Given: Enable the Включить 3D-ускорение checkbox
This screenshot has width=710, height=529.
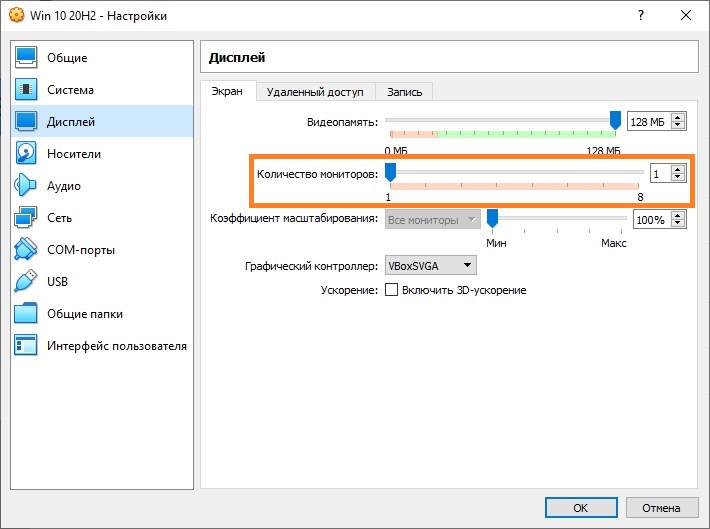Looking at the screenshot, I should click(x=392, y=290).
